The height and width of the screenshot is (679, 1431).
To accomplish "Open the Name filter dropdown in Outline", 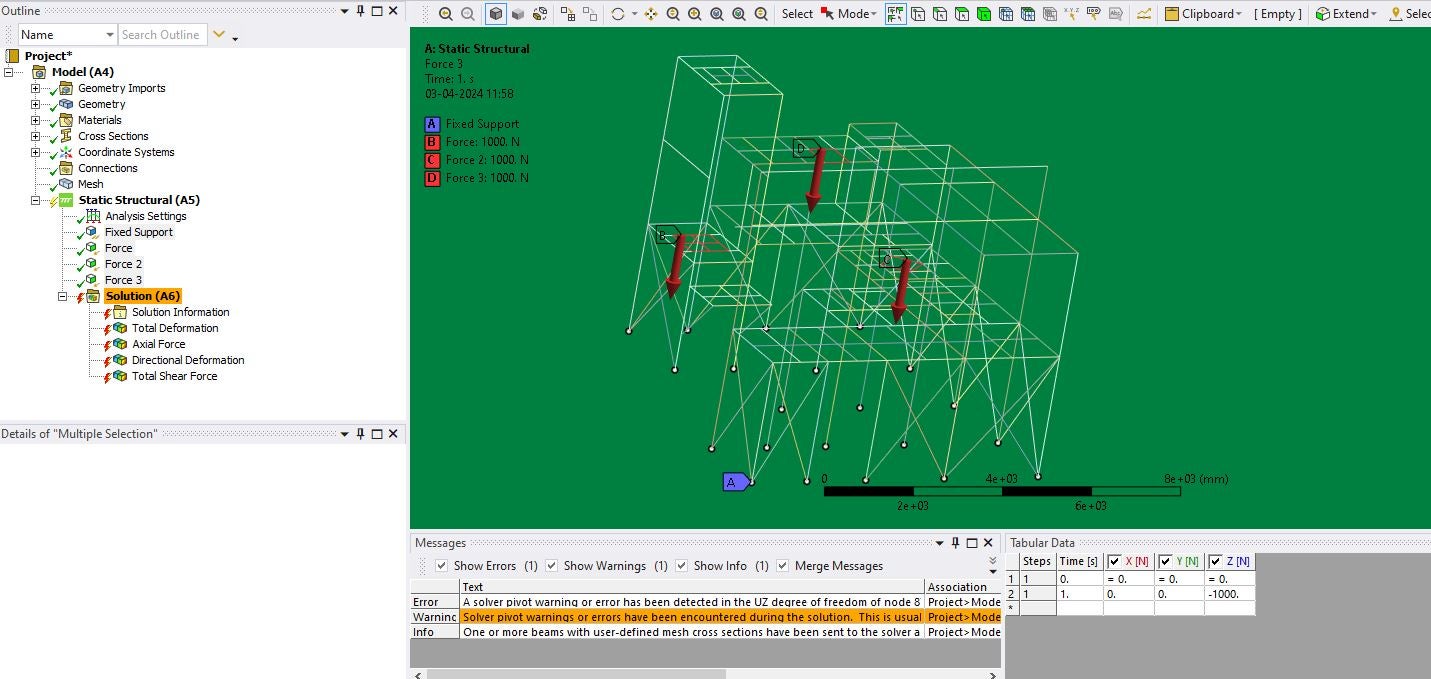I will [x=109, y=35].
